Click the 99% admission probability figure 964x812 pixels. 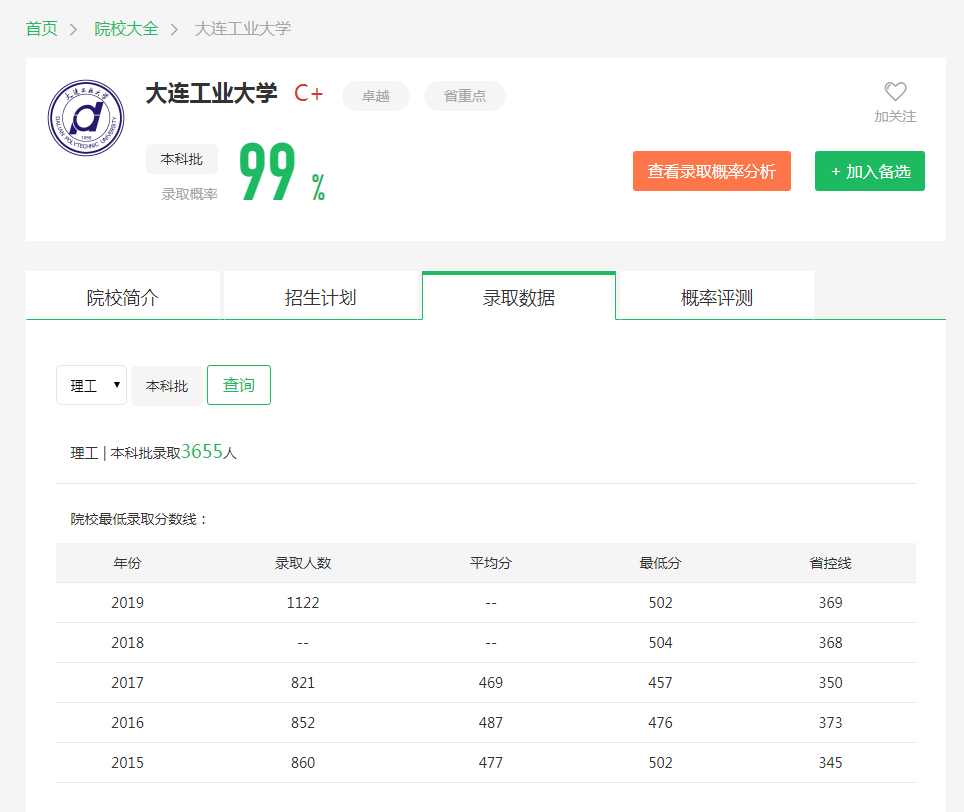click(x=282, y=171)
